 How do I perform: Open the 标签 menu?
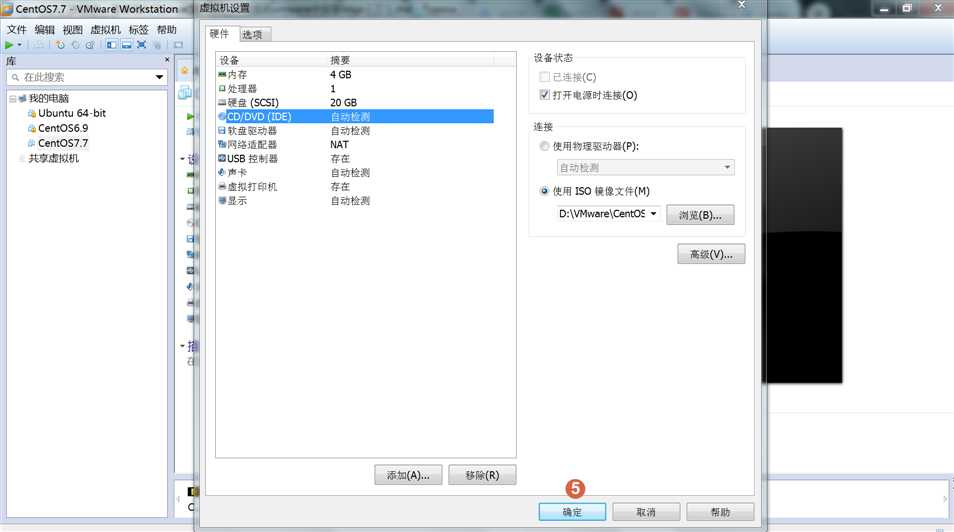tap(138, 29)
